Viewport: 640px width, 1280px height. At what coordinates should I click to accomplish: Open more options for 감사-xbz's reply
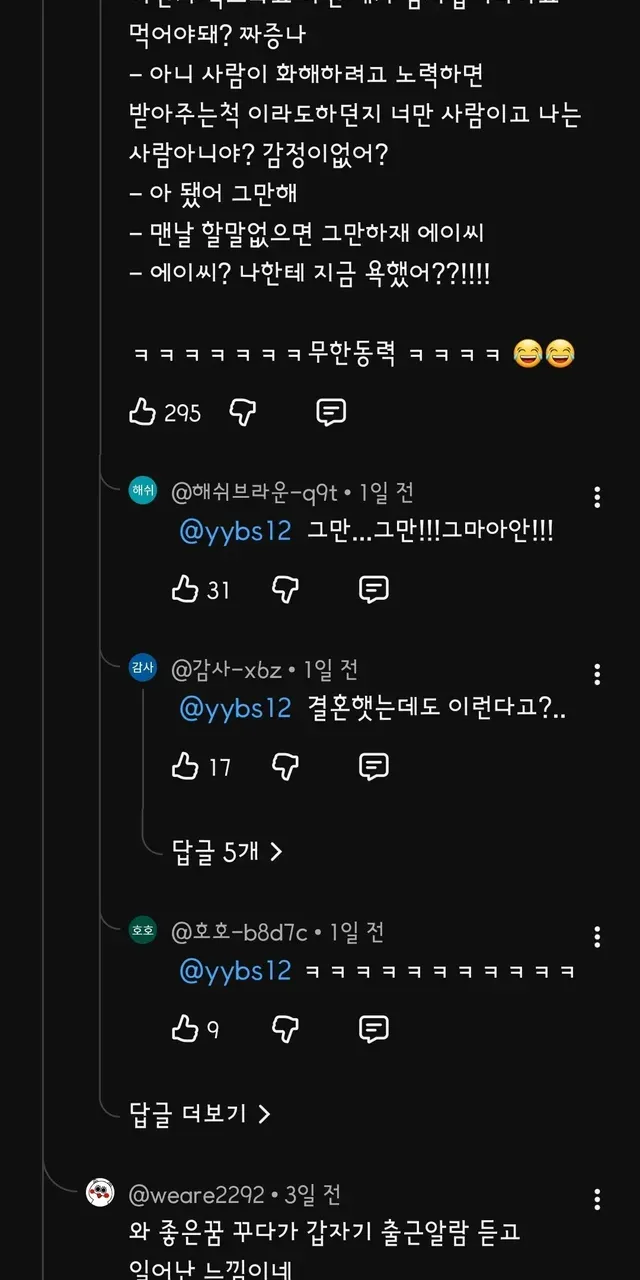(x=597, y=675)
